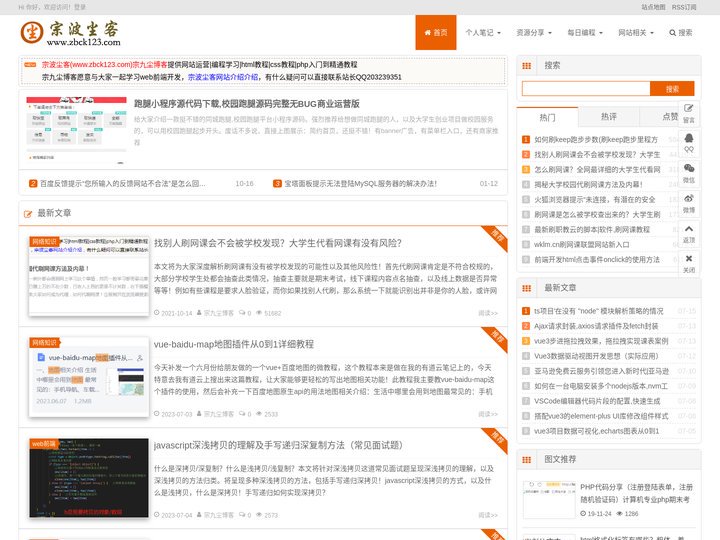Click the javascript深浅拷贝 code thumbnail
The image size is (720, 540).
click(x=89, y=478)
